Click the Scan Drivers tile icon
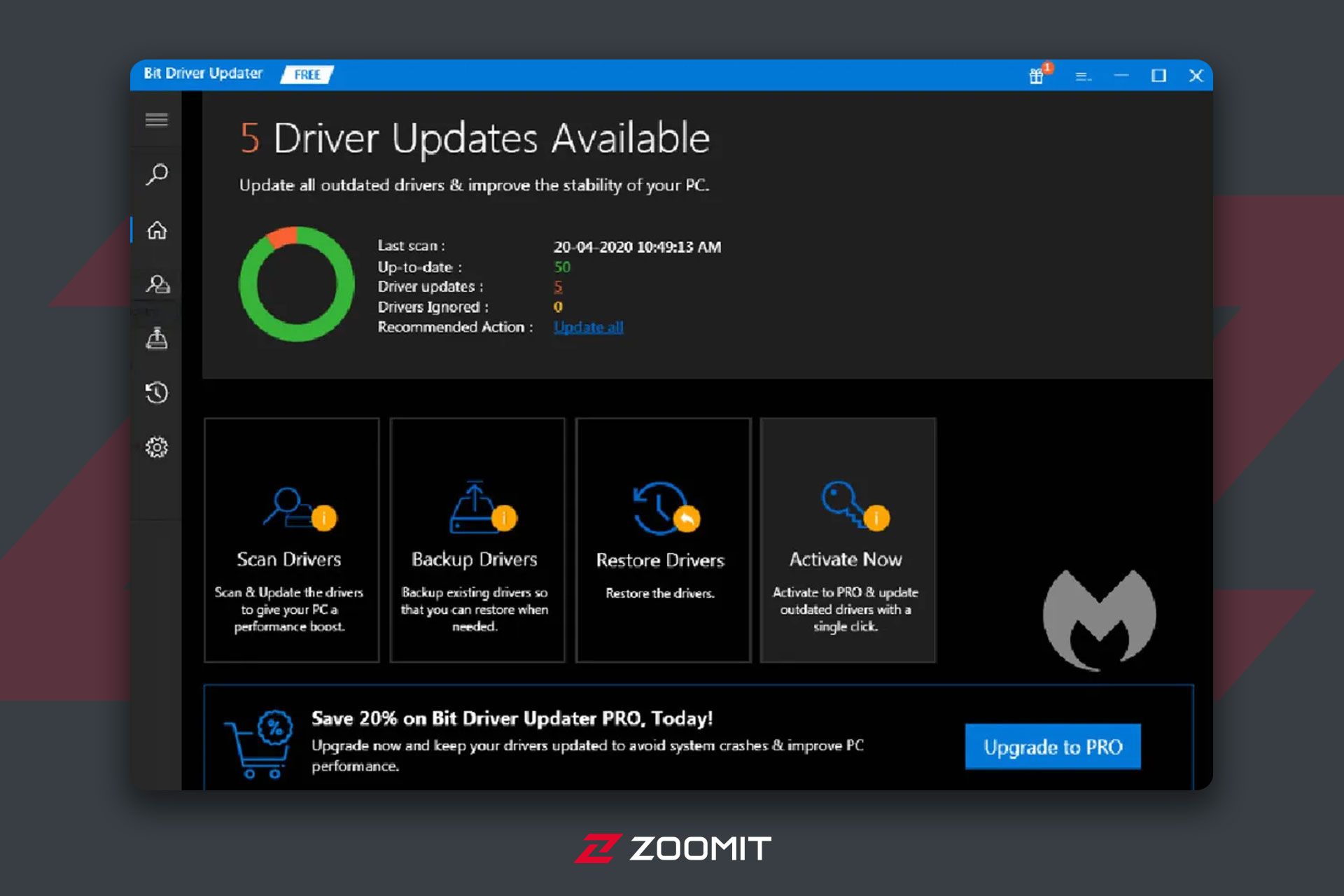This screenshot has height=896, width=1344. pos(299,508)
